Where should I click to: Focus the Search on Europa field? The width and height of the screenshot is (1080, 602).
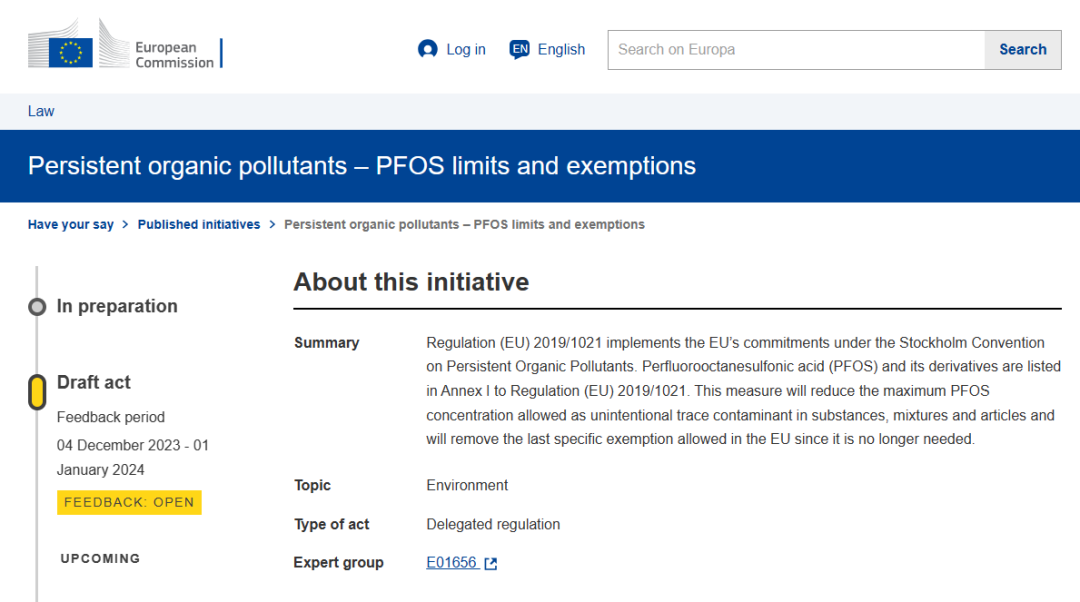click(796, 49)
